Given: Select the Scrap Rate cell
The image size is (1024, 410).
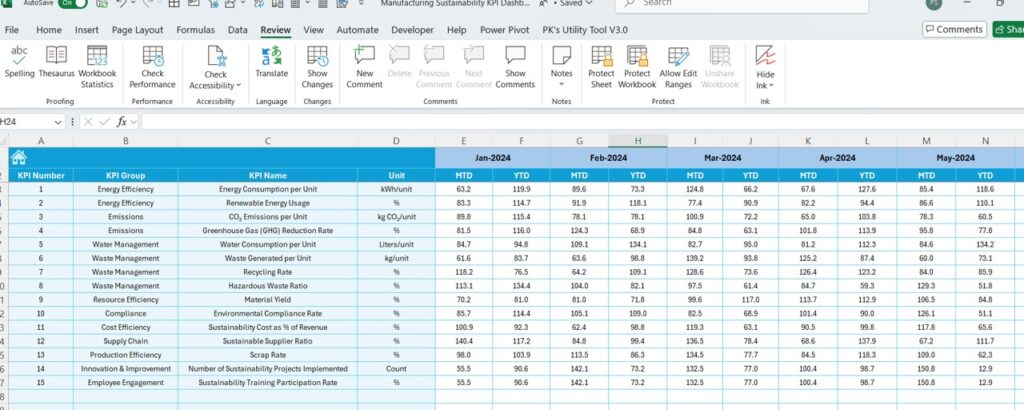Looking at the screenshot, I should tap(268, 355).
